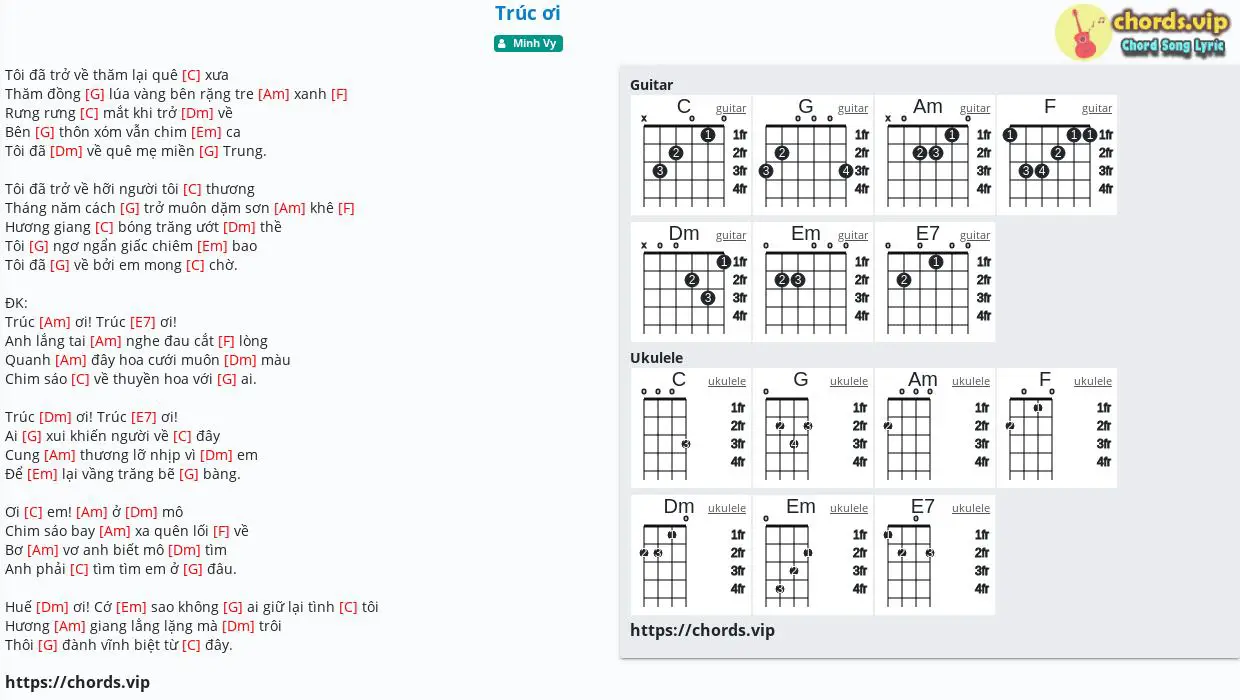Click the ukulele link beside Am chord
Viewport: 1240px width, 700px height.
click(971, 382)
